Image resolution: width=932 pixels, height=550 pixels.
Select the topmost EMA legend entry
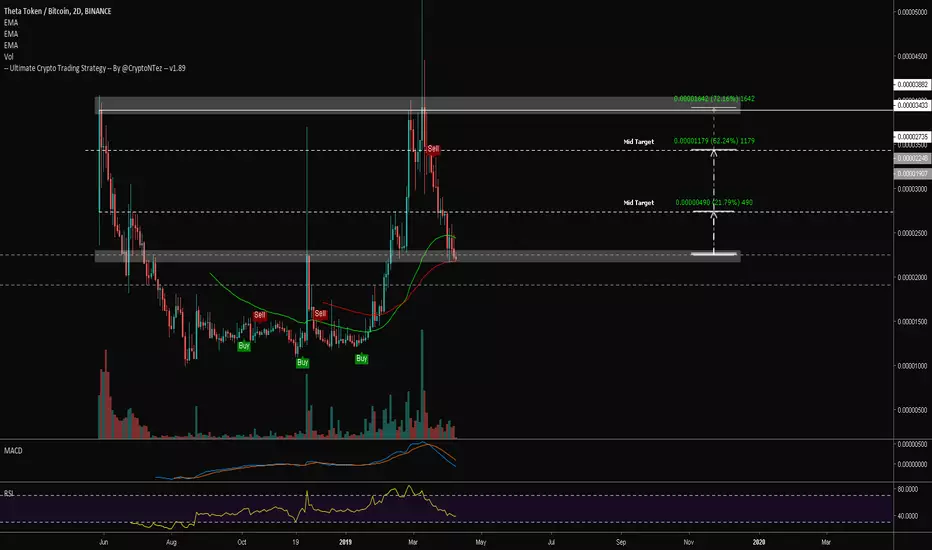pos(11,23)
